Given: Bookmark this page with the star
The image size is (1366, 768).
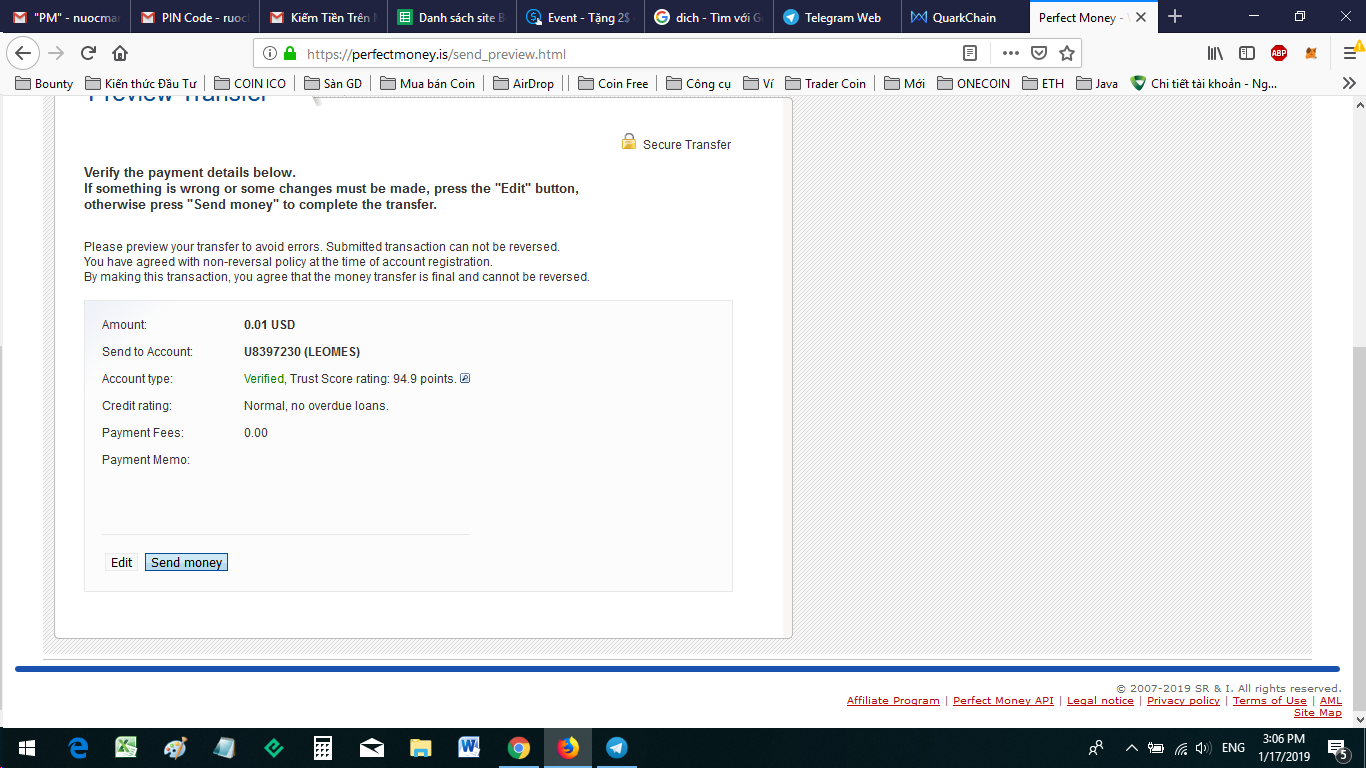Looking at the screenshot, I should click(1067, 53).
